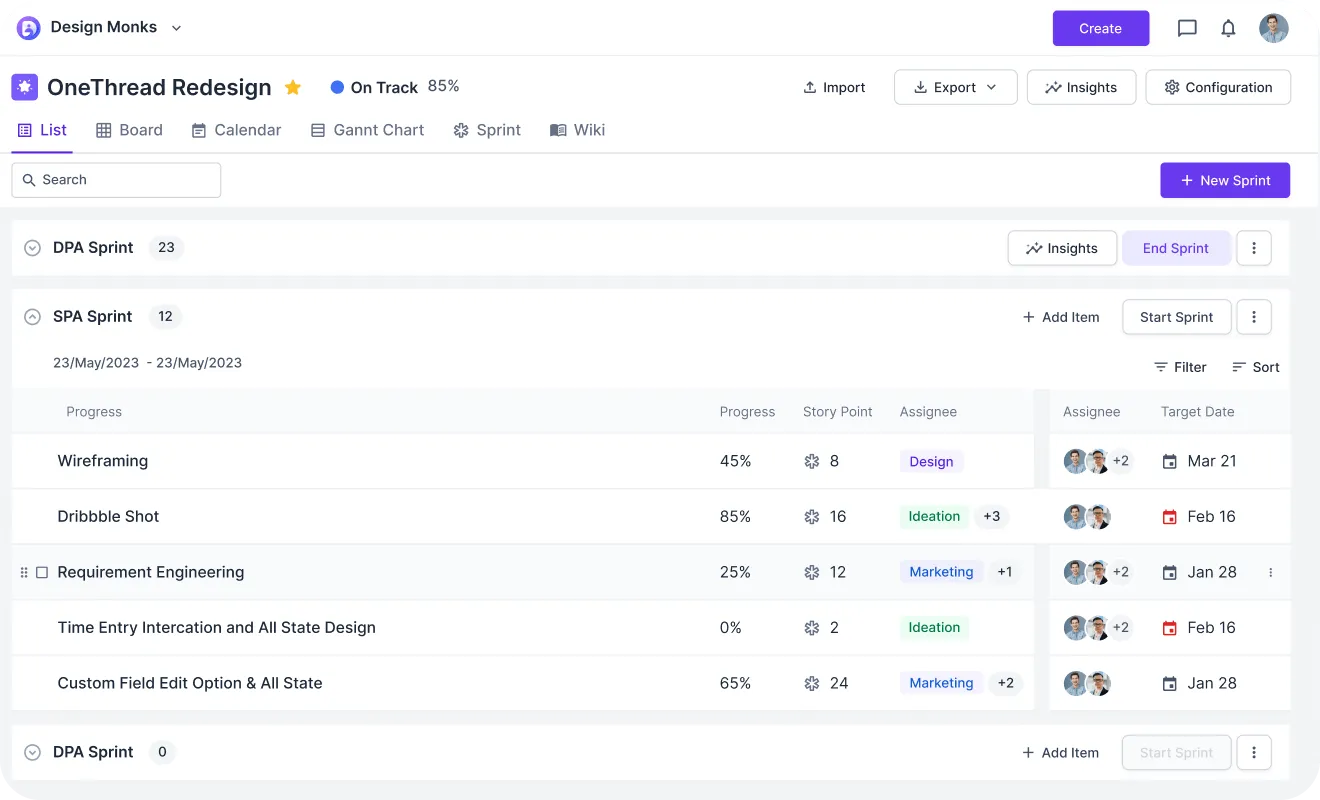Switch to the Gannt Chart tab

(367, 130)
